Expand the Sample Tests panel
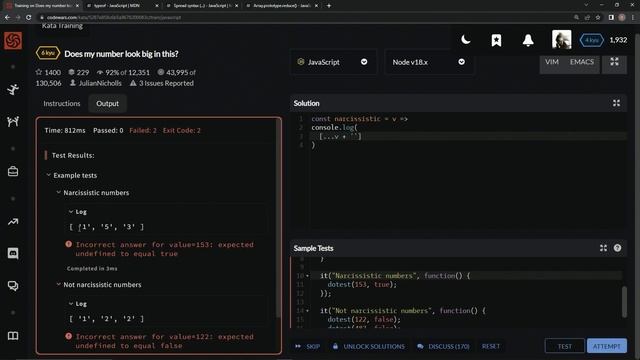 pos(603,248)
